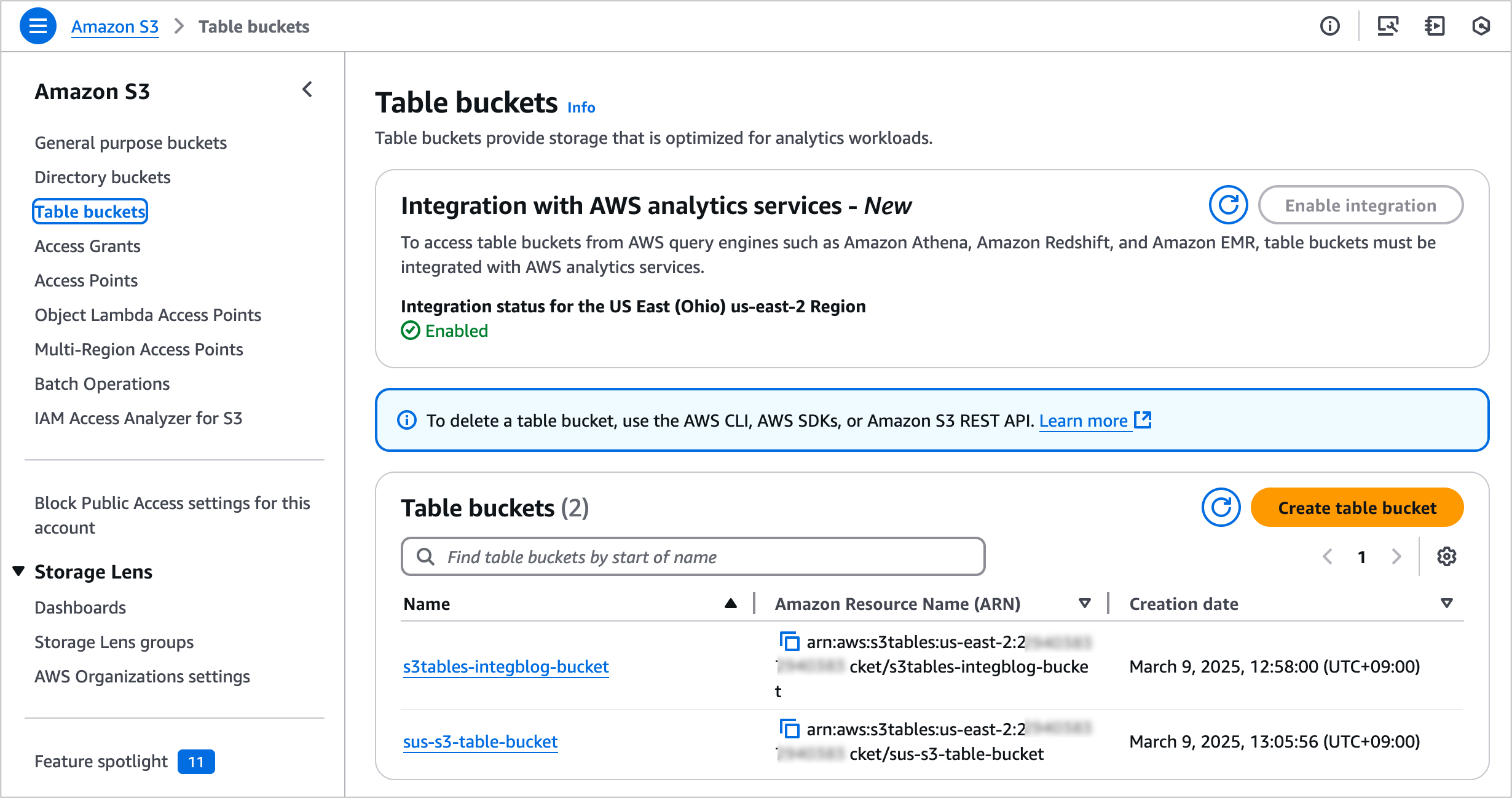
Task: Select Directory buckets in the sidebar
Action: tap(102, 177)
